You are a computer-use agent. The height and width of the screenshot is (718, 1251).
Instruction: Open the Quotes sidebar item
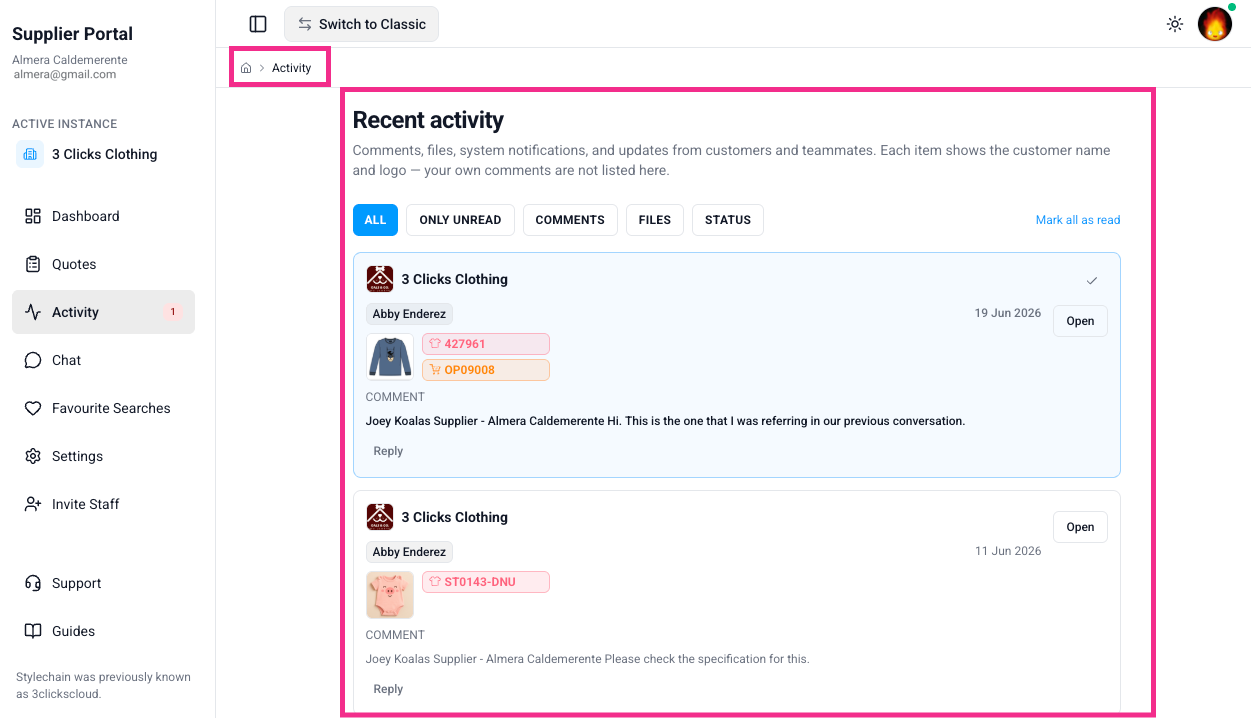[x=103, y=264]
